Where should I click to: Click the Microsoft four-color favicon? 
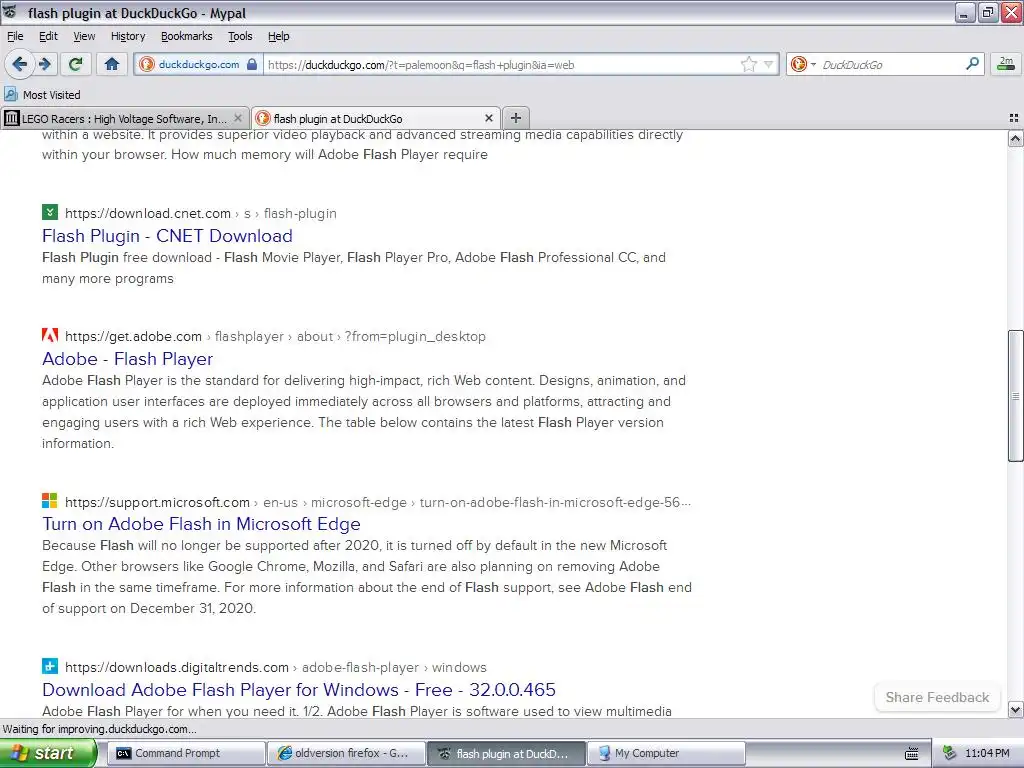point(50,501)
